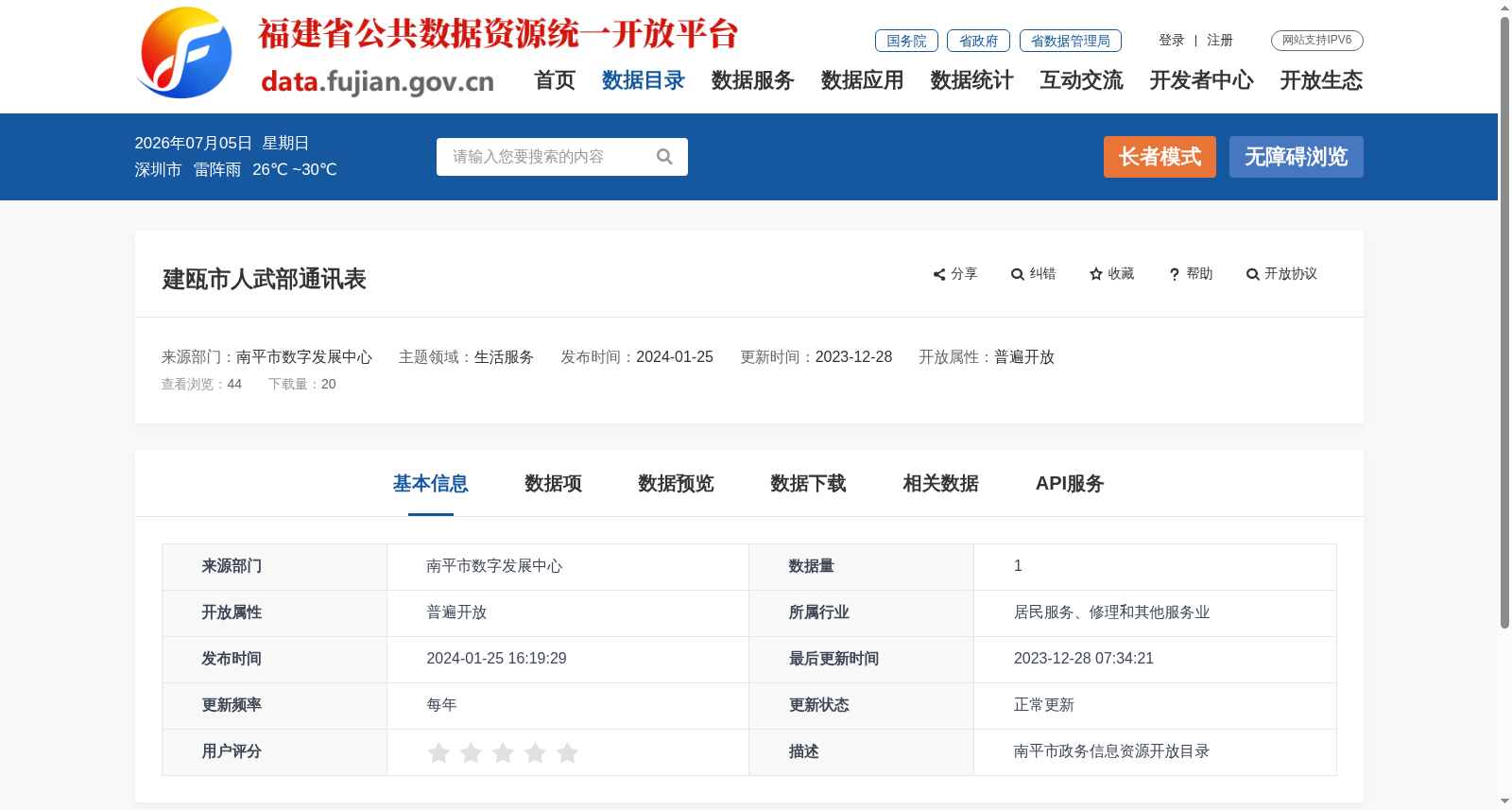Click the 下载量：20 text
This screenshot has height=810, width=1512.
click(302, 385)
